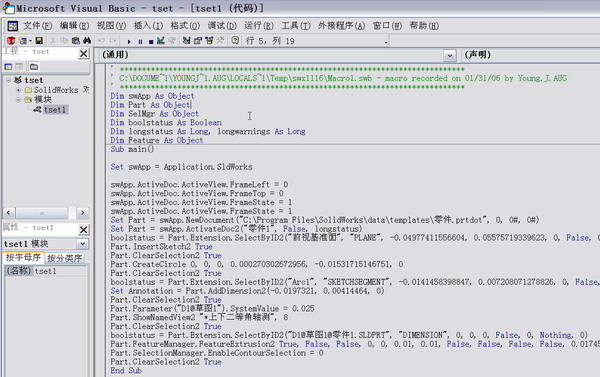Collapse the 模块 folder node
This screenshot has height=377, width=600.
click(18, 100)
